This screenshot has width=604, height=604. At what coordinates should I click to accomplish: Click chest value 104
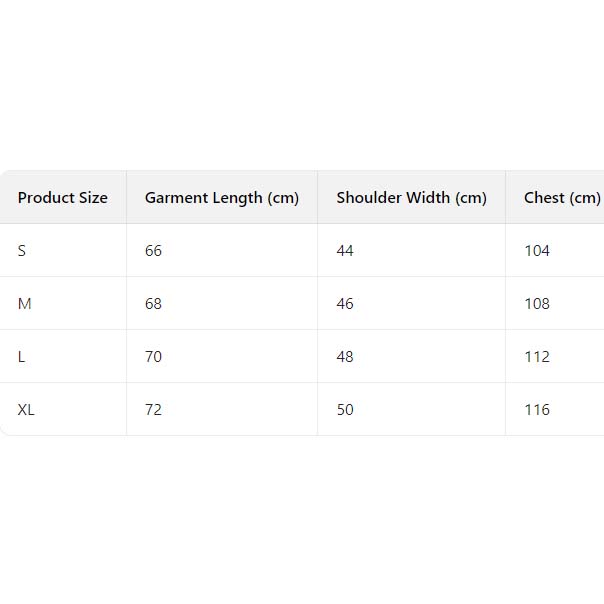537,251
